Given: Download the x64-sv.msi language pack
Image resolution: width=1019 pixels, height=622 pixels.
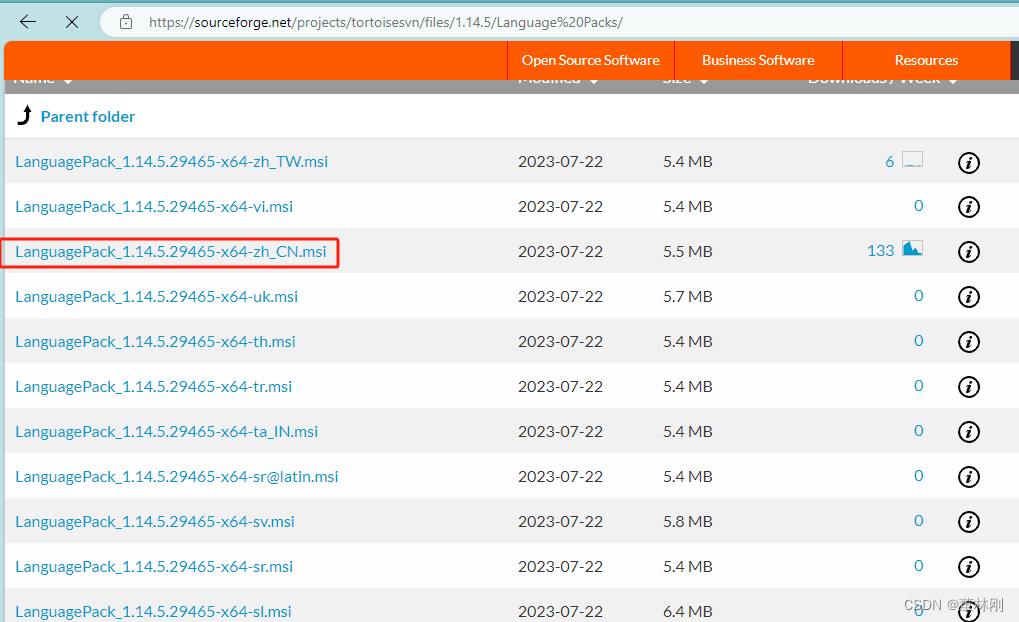Looking at the screenshot, I should click(155, 521).
